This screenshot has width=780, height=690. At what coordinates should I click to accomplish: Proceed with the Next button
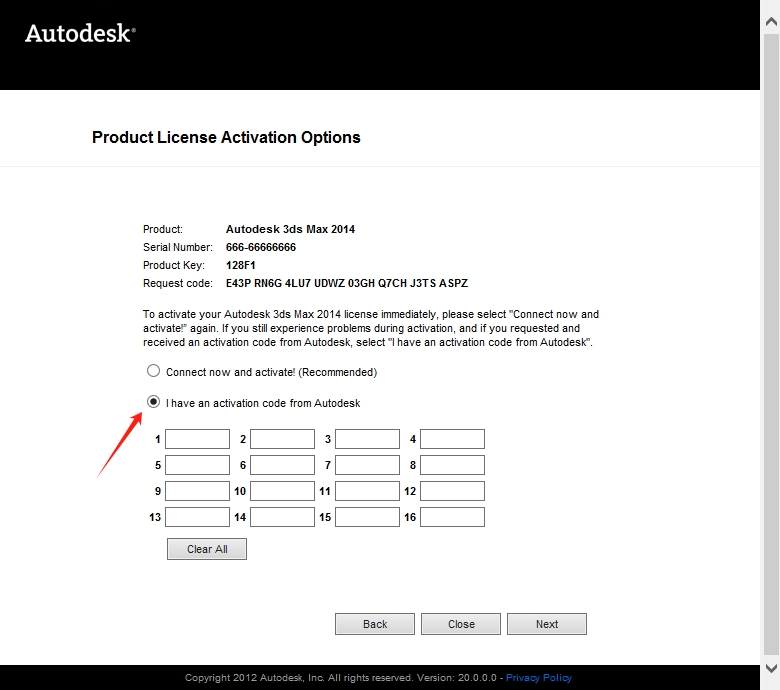(x=547, y=624)
